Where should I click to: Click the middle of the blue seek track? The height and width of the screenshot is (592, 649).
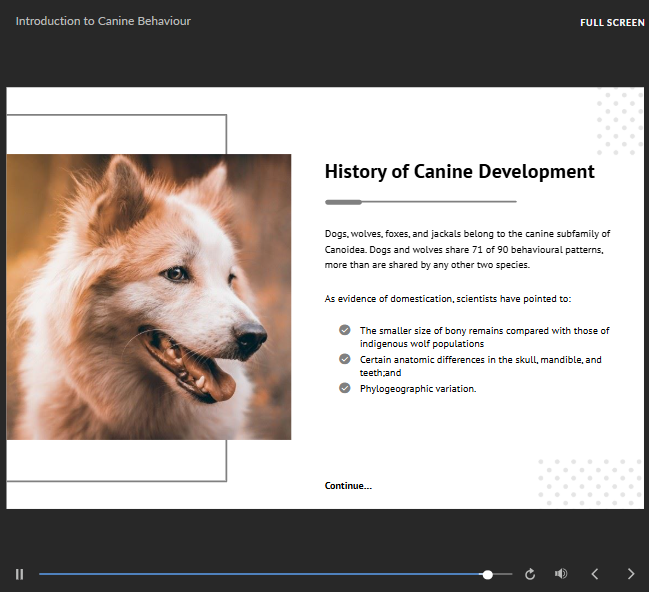coord(262,575)
